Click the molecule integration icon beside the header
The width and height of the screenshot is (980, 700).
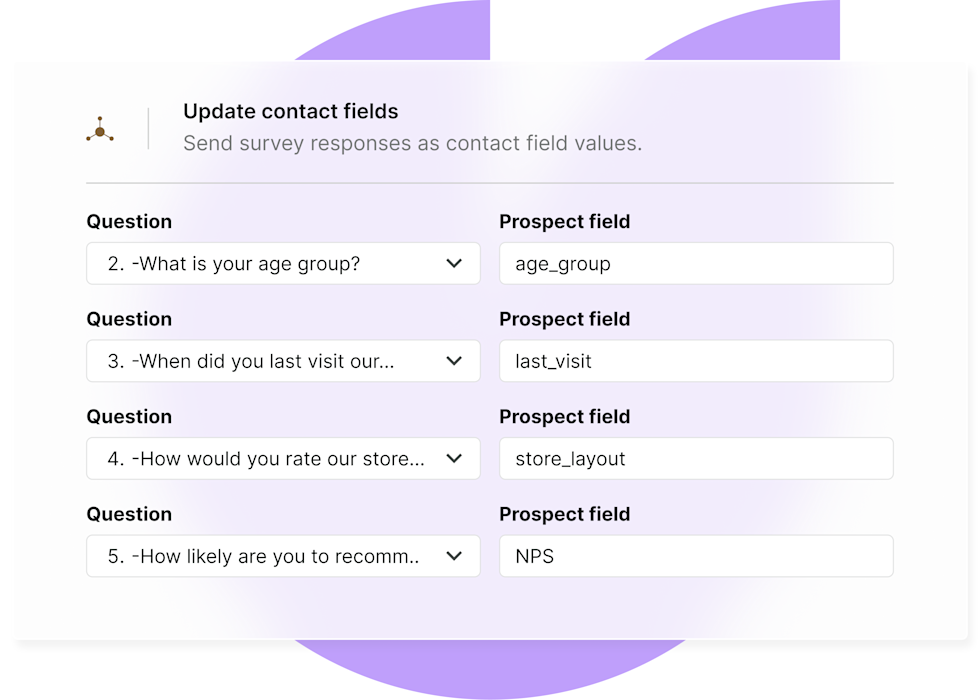pyautogui.click(x=100, y=128)
